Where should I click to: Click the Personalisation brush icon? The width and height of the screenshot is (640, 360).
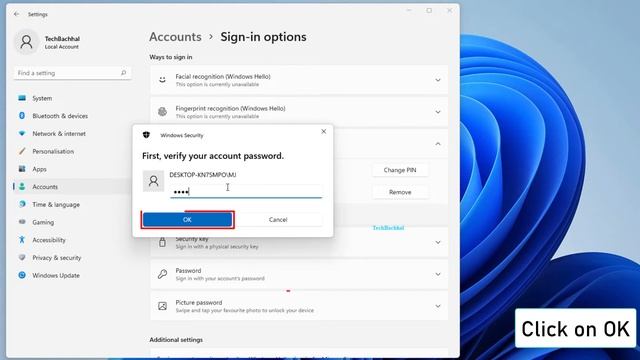[x=22, y=151]
